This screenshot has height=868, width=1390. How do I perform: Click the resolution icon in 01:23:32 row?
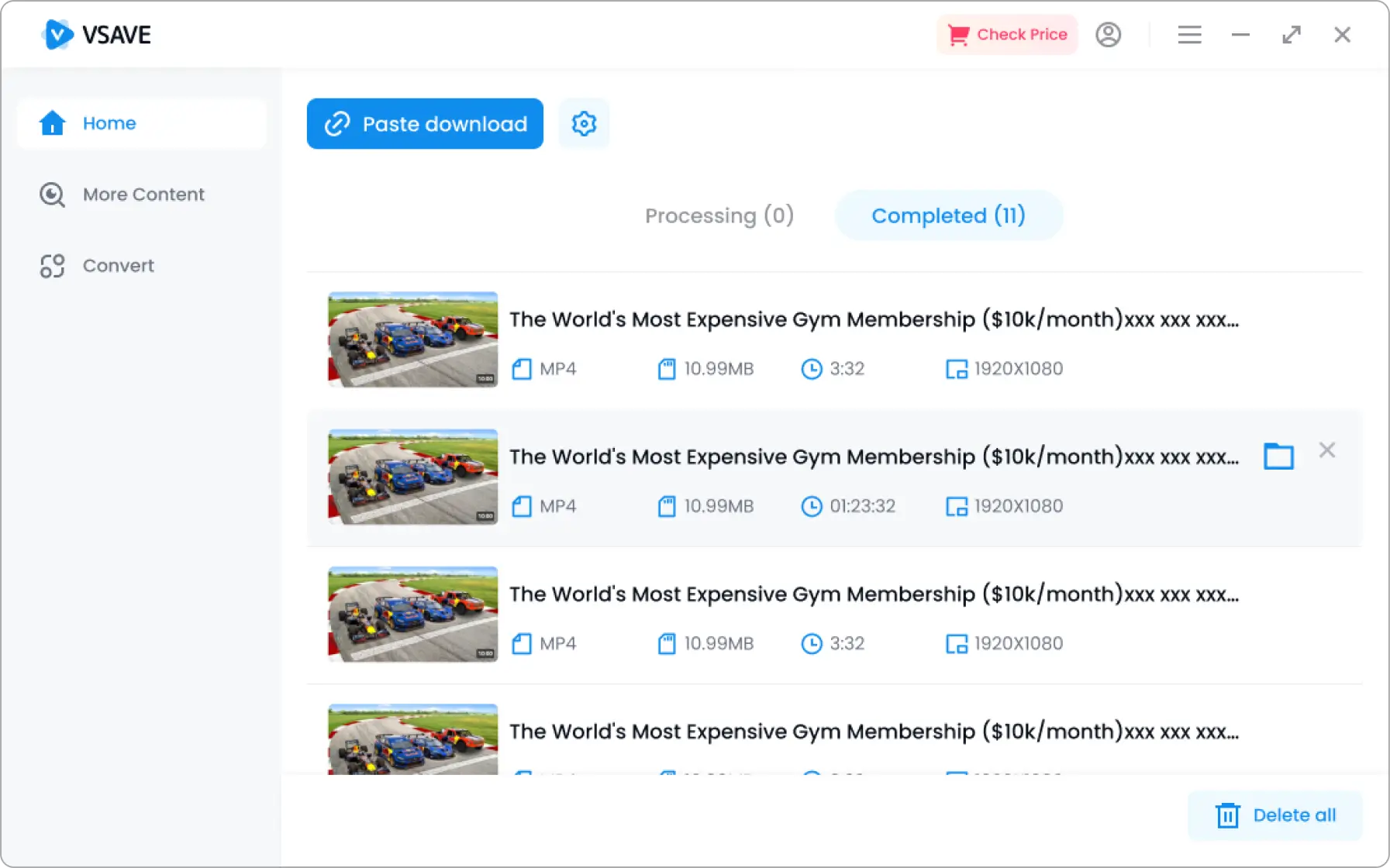coord(957,506)
